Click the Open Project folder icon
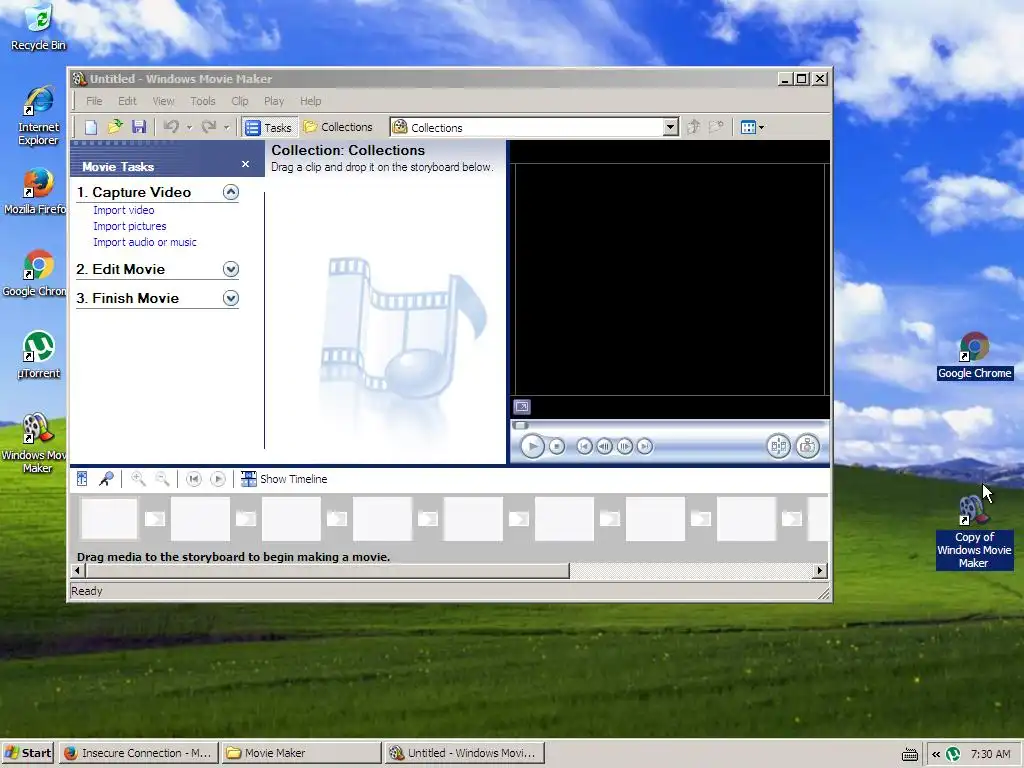 [x=115, y=127]
